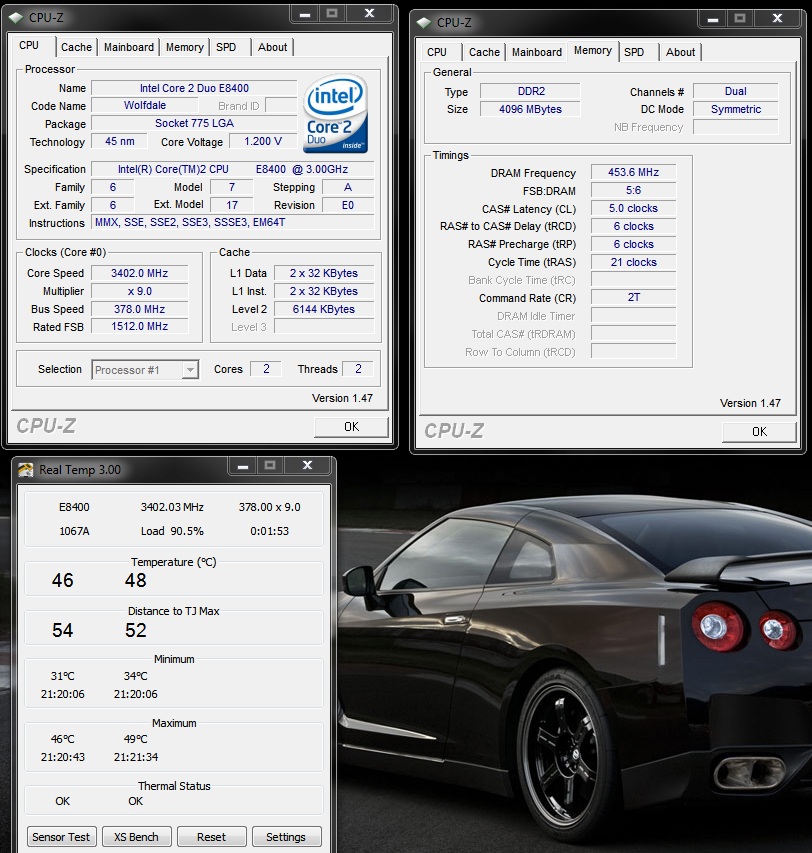Click OK in the right CPU-Z memory window
Image resolution: width=812 pixels, height=853 pixels.
click(x=759, y=432)
